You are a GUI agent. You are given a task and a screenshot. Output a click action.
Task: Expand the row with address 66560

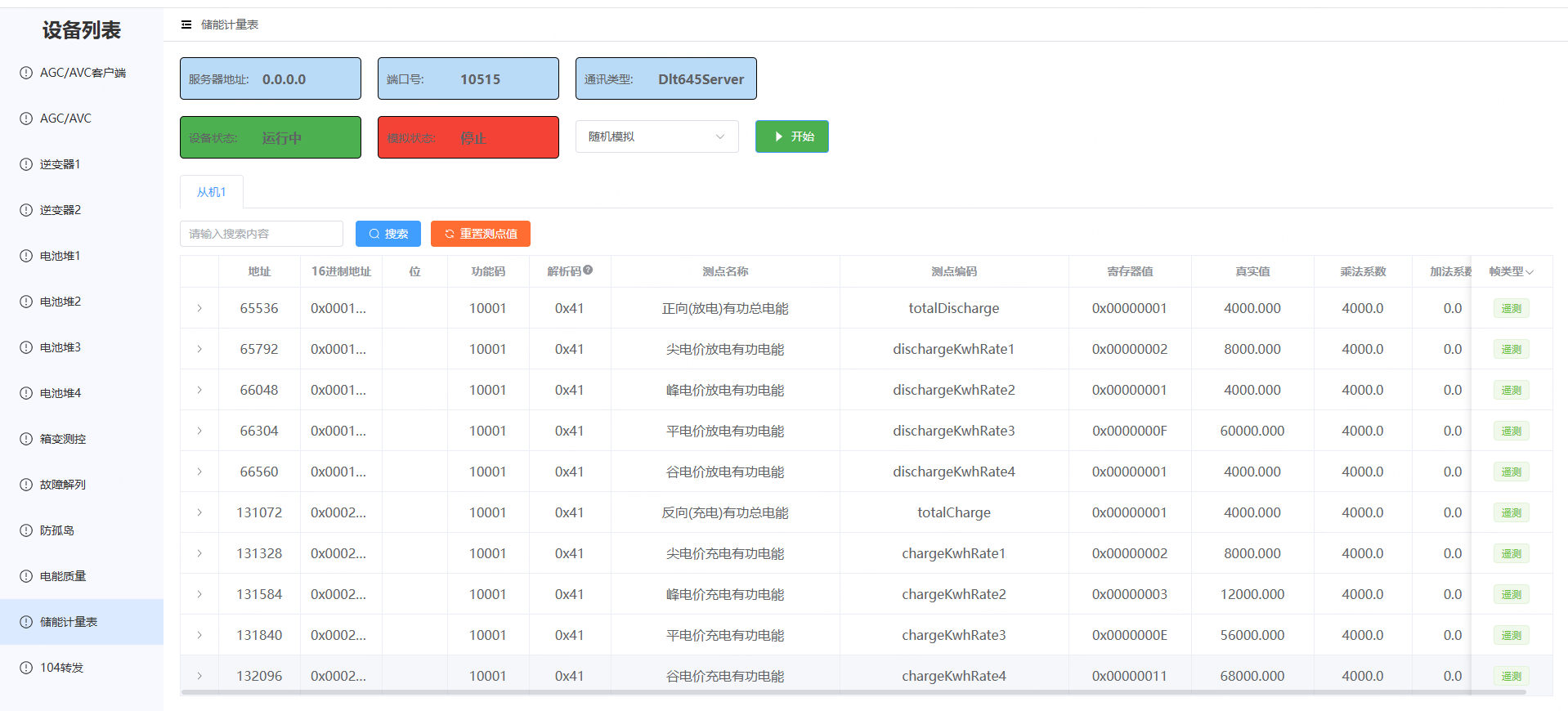[x=199, y=472]
